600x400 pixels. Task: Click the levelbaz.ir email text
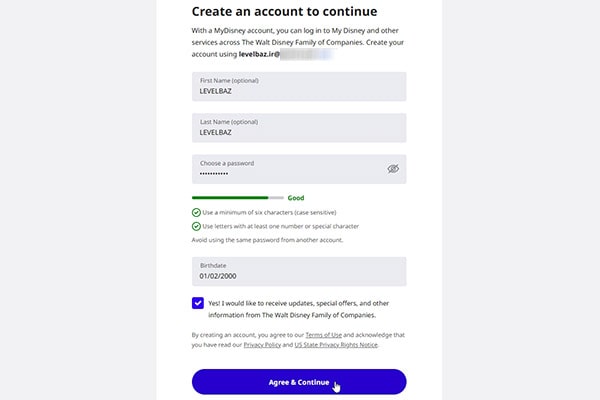pos(259,54)
